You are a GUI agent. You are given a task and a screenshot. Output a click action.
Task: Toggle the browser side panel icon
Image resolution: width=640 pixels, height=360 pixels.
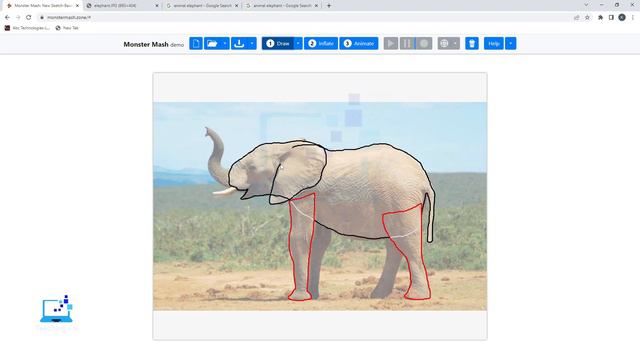[x=611, y=18]
